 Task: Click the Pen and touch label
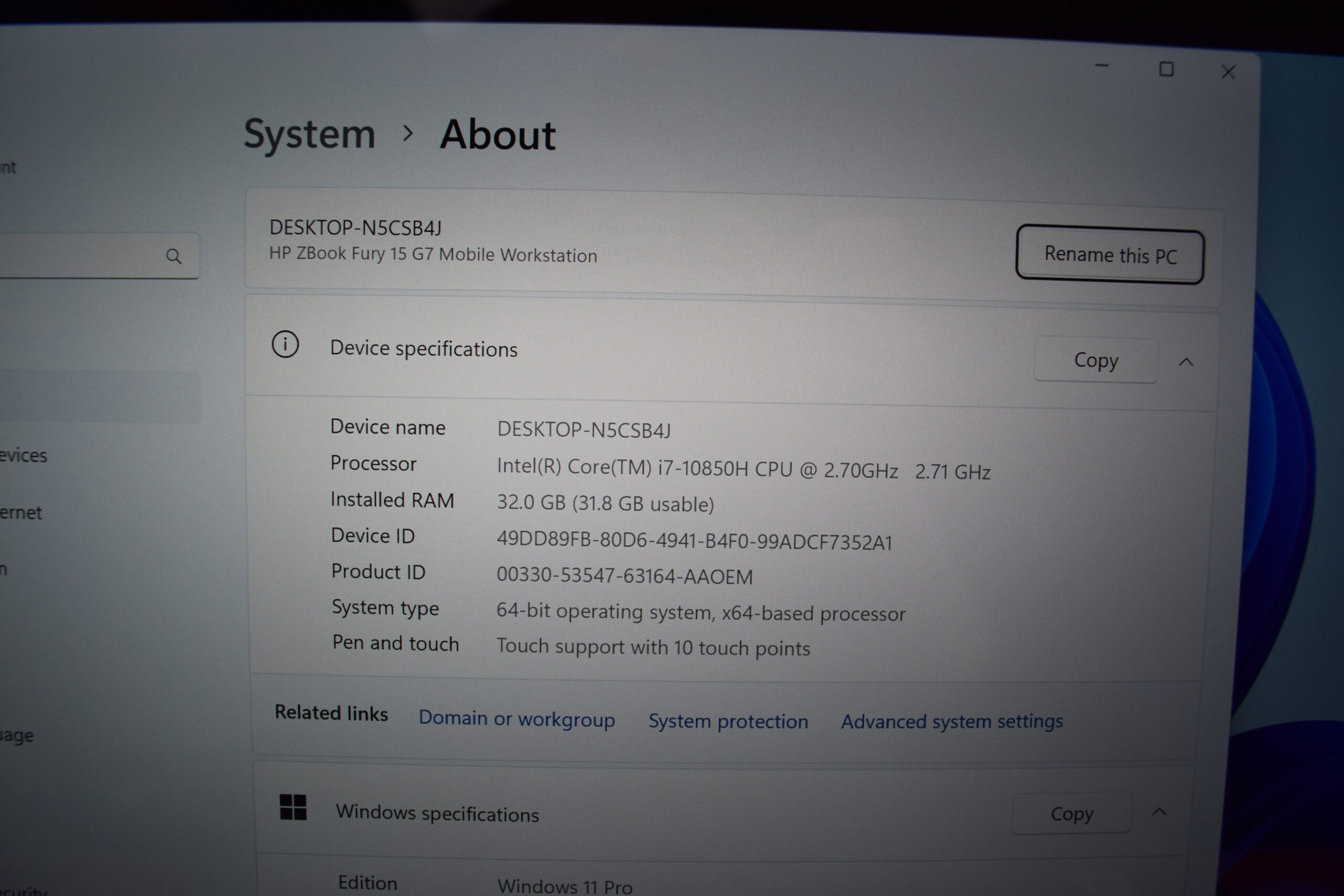coord(395,643)
